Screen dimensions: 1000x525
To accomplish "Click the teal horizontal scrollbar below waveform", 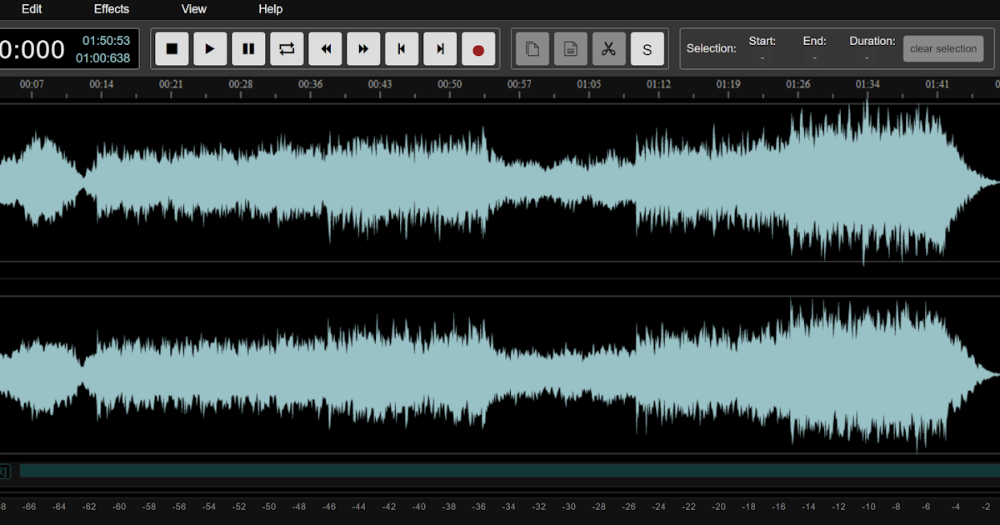I will coord(508,470).
